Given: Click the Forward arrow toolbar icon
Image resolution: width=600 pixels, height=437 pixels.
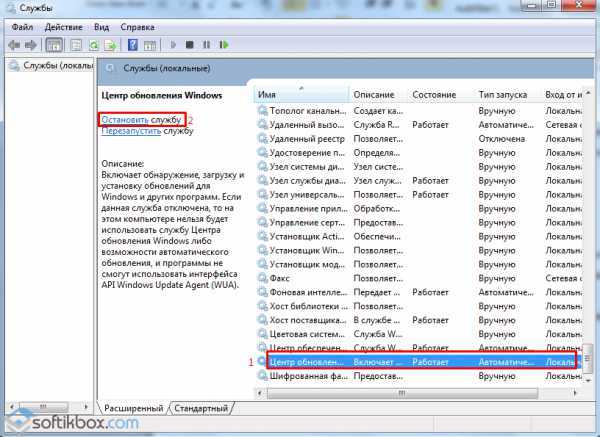Looking at the screenshot, I should pos(31,45).
